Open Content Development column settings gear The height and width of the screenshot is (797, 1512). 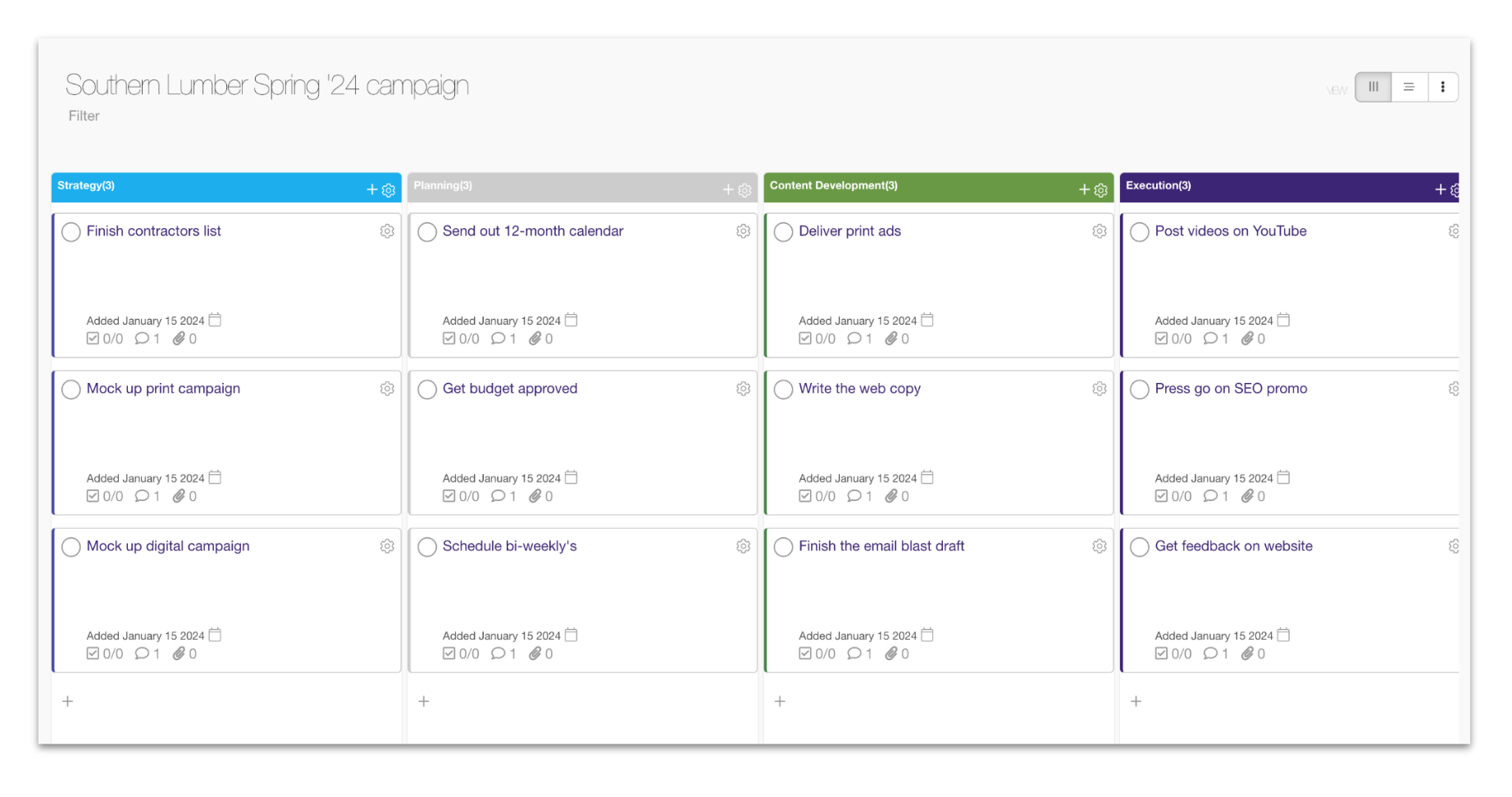(x=1100, y=190)
